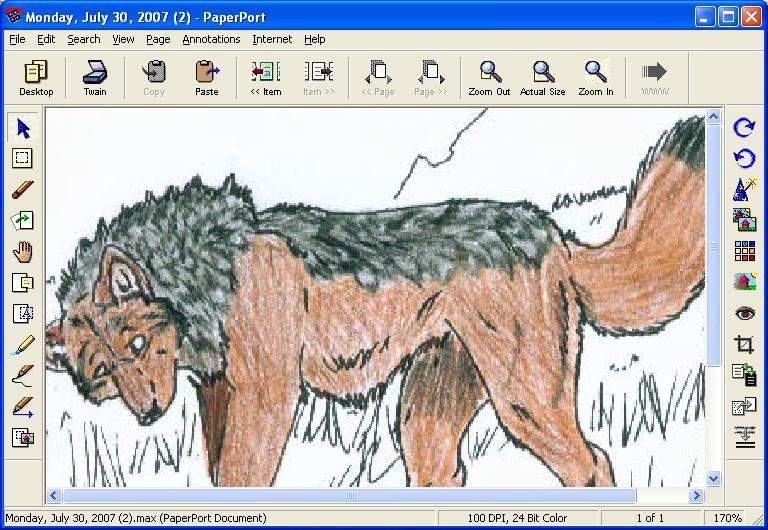Screen dimensions: 768x530
Task: Click the Twain scanner button
Action: (x=95, y=78)
